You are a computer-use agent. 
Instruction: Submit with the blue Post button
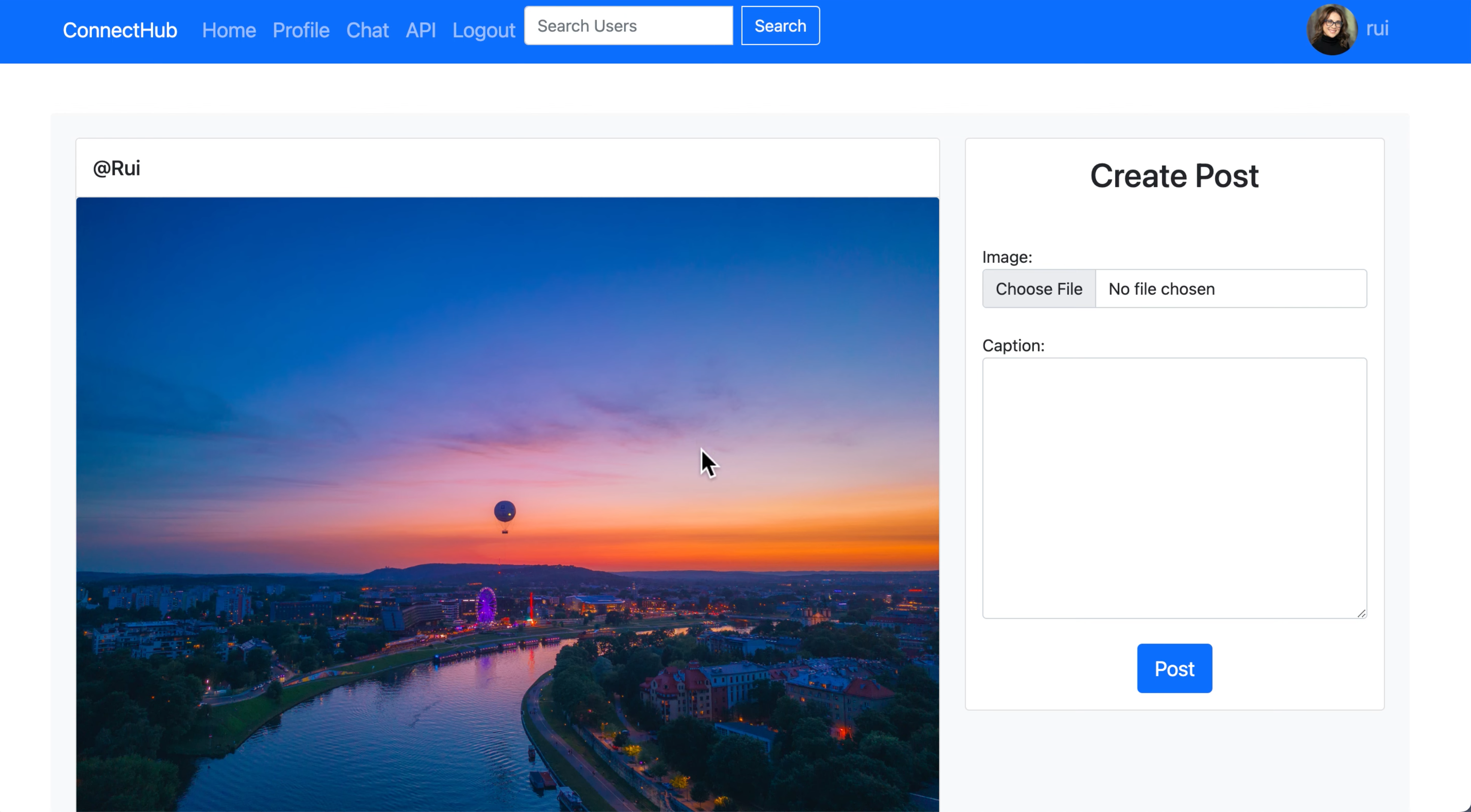click(1174, 668)
